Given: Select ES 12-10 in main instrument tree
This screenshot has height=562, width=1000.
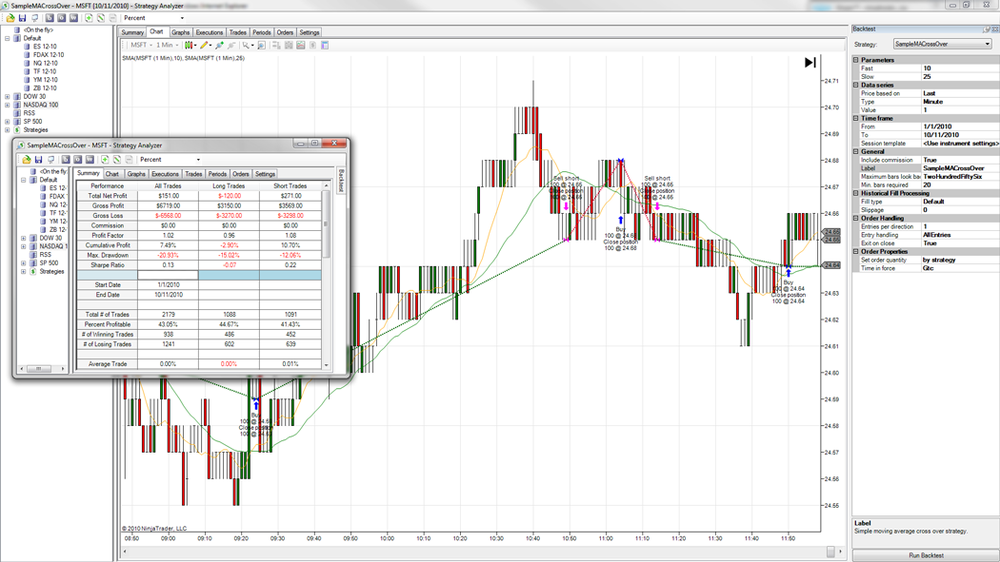Looking at the screenshot, I should tap(45, 47).
